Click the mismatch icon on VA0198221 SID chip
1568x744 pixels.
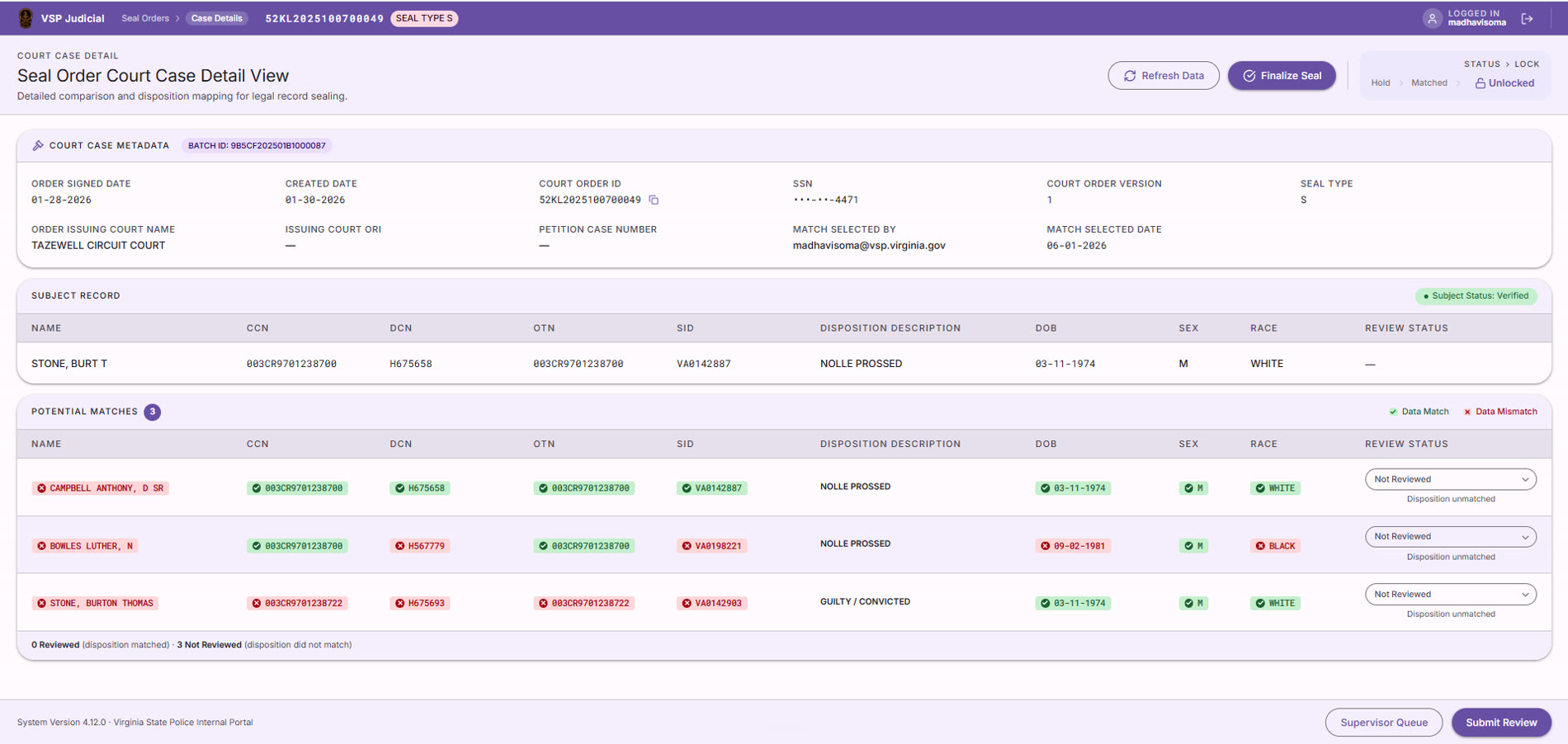coord(687,546)
